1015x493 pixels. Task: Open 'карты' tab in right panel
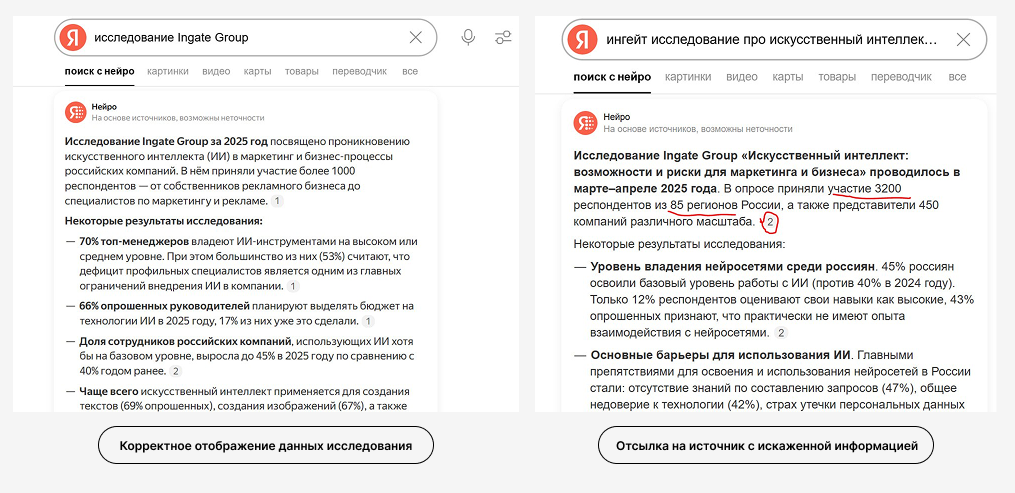pyautogui.click(x=788, y=77)
